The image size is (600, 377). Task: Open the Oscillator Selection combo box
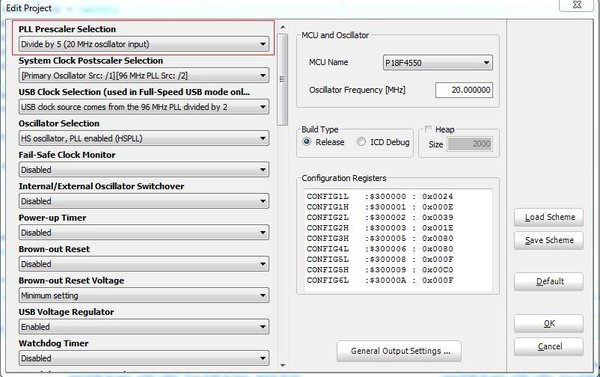pos(143,138)
